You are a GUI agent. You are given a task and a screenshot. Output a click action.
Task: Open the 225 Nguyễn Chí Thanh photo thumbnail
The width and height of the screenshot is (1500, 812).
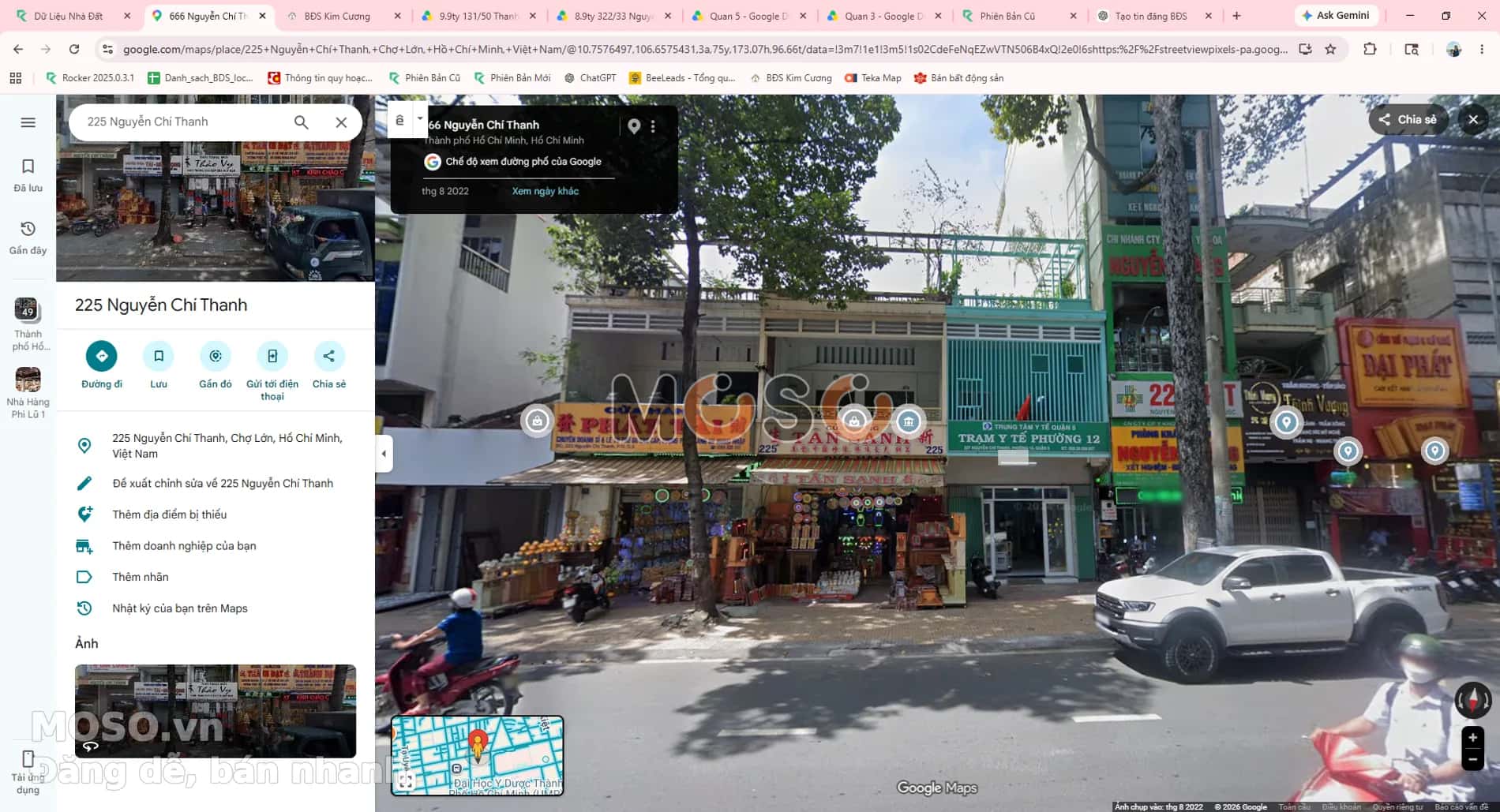click(x=216, y=711)
